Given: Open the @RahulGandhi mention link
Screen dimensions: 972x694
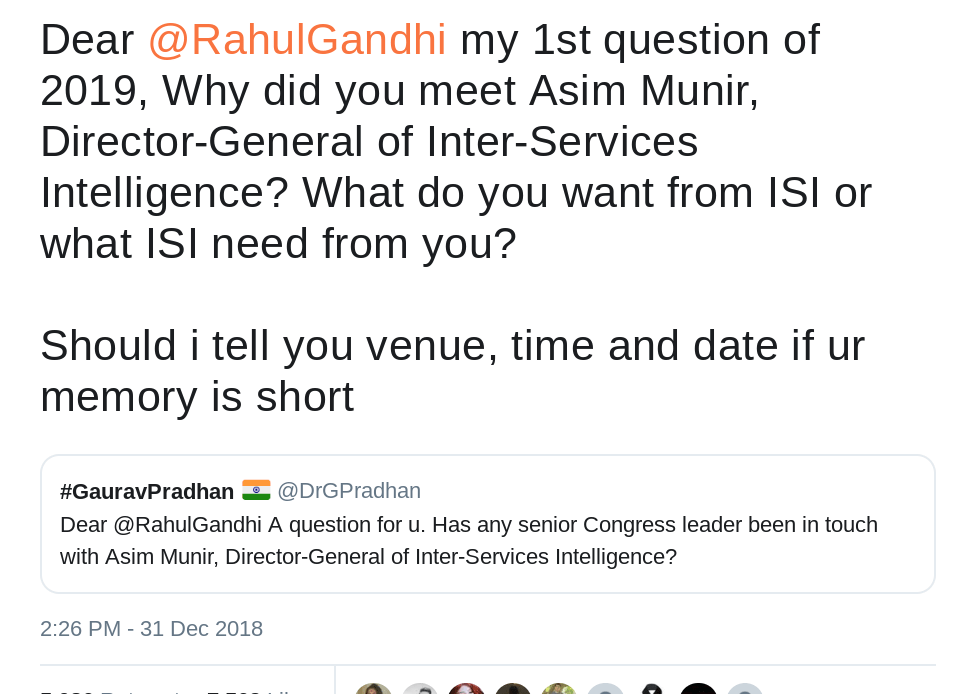Looking at the screenshot, I should click(x=296, y=40).
